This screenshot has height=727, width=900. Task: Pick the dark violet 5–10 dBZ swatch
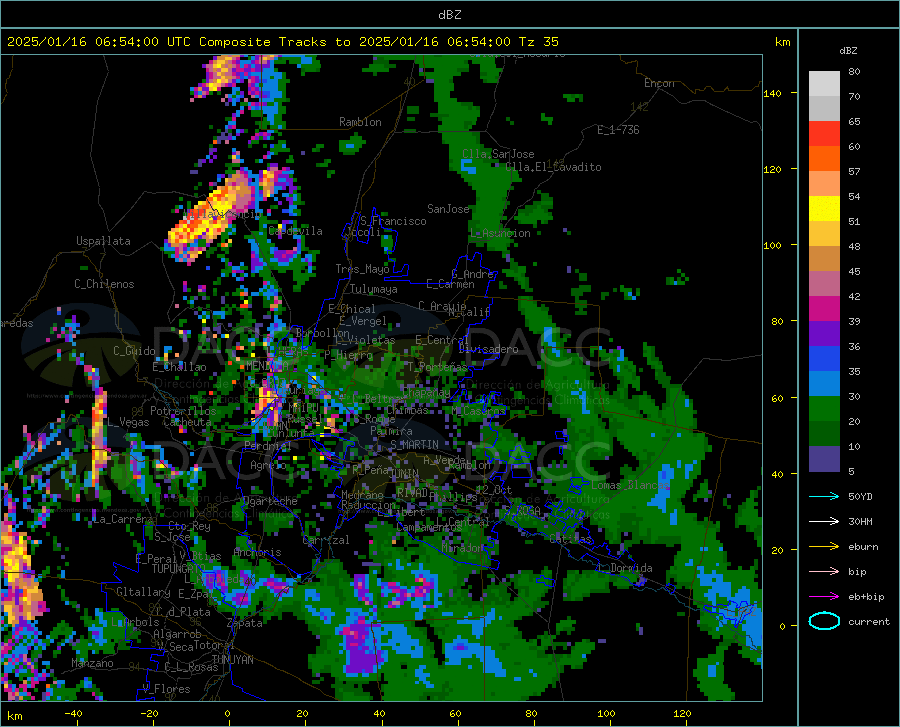[x=824, y=459]
